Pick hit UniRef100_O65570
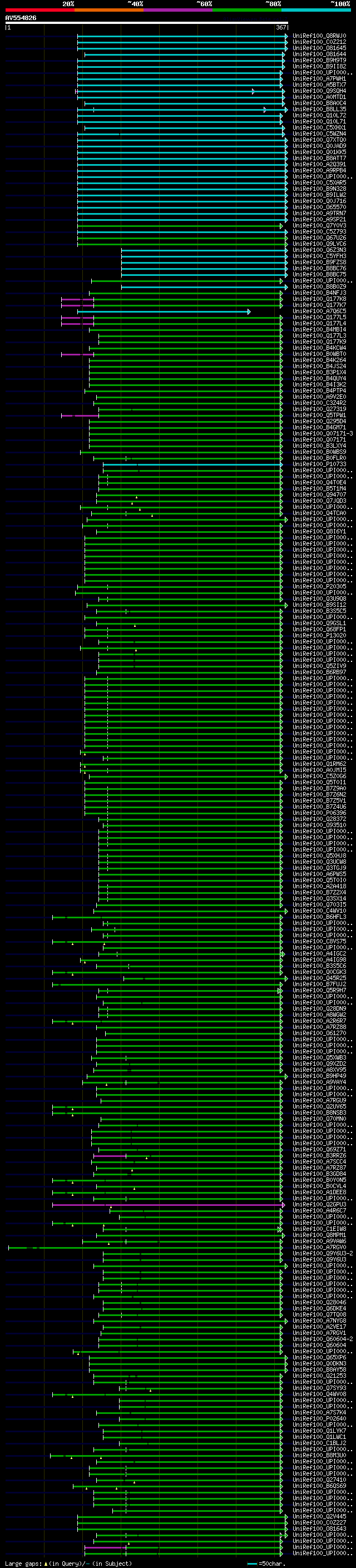Image resolution: width=356 pixels, height=1568 pixels. [x=319, y=207]
